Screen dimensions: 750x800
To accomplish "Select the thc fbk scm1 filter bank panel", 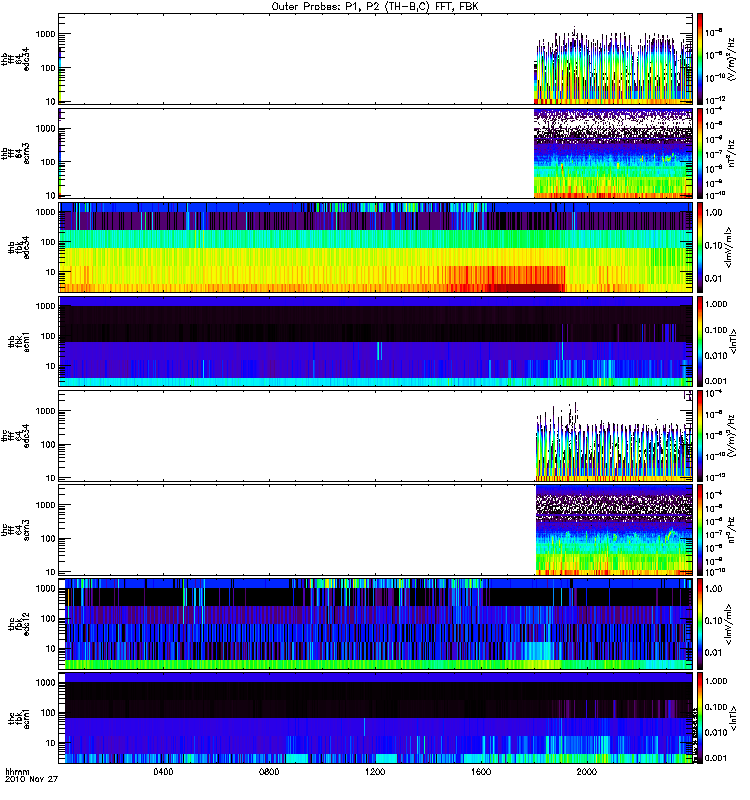I will point(376,718).
